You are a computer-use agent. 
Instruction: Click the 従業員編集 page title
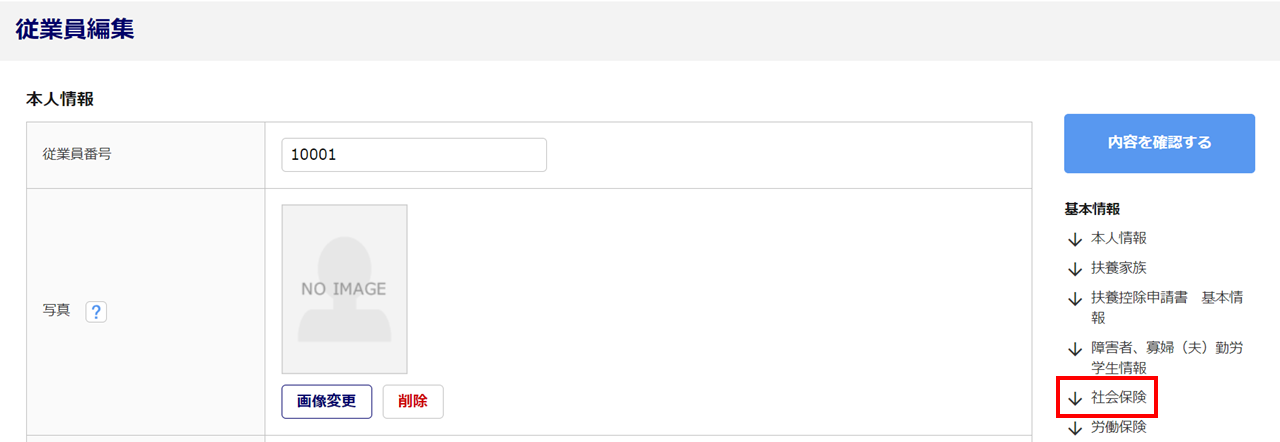click(x=75, y=30)
